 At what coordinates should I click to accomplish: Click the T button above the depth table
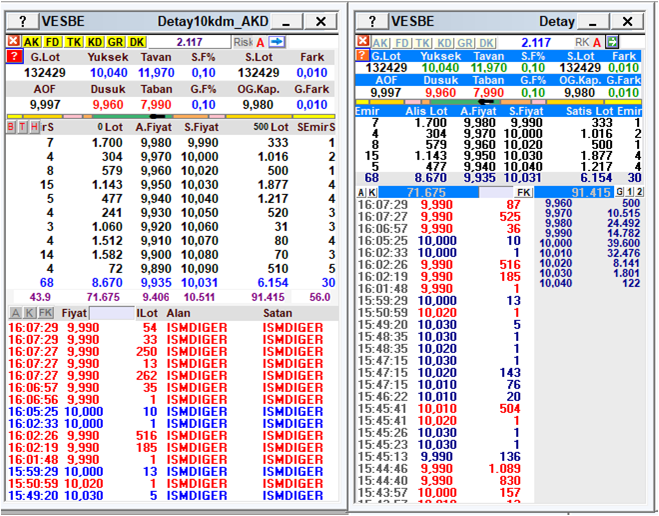point(23,127)
